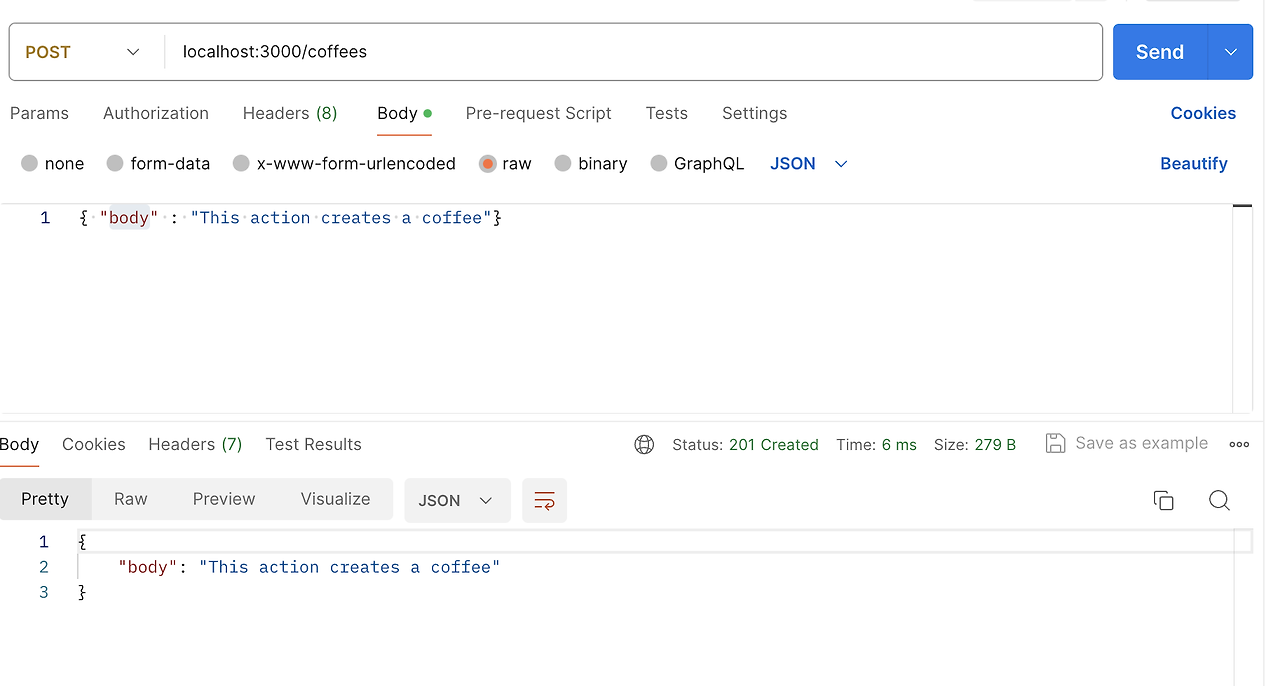Open the Authorization tab
Screen dimensions: 1280x686
click(156, 113)
